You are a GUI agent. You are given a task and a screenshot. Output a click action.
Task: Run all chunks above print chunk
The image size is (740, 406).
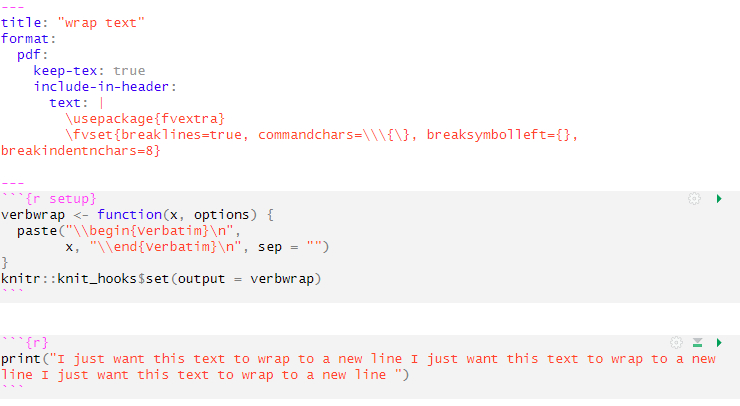698,343
